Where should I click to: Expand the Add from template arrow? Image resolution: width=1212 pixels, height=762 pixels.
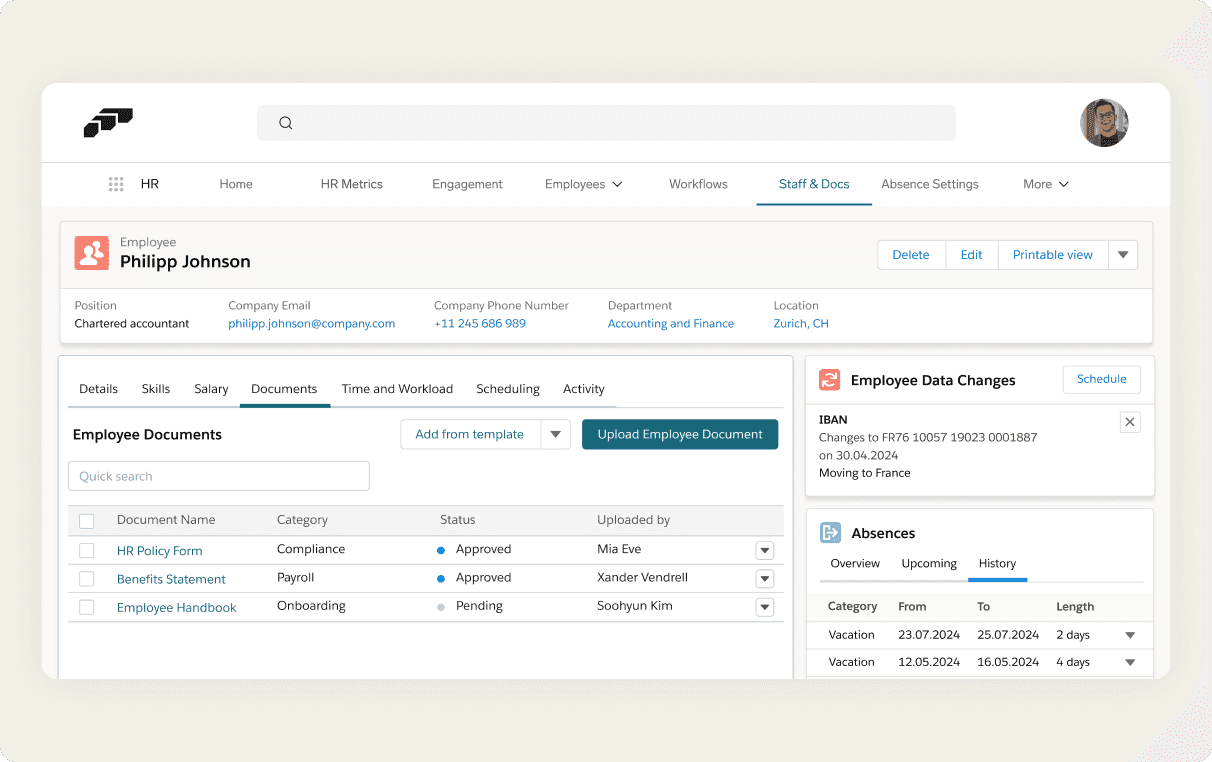point(556,434)
